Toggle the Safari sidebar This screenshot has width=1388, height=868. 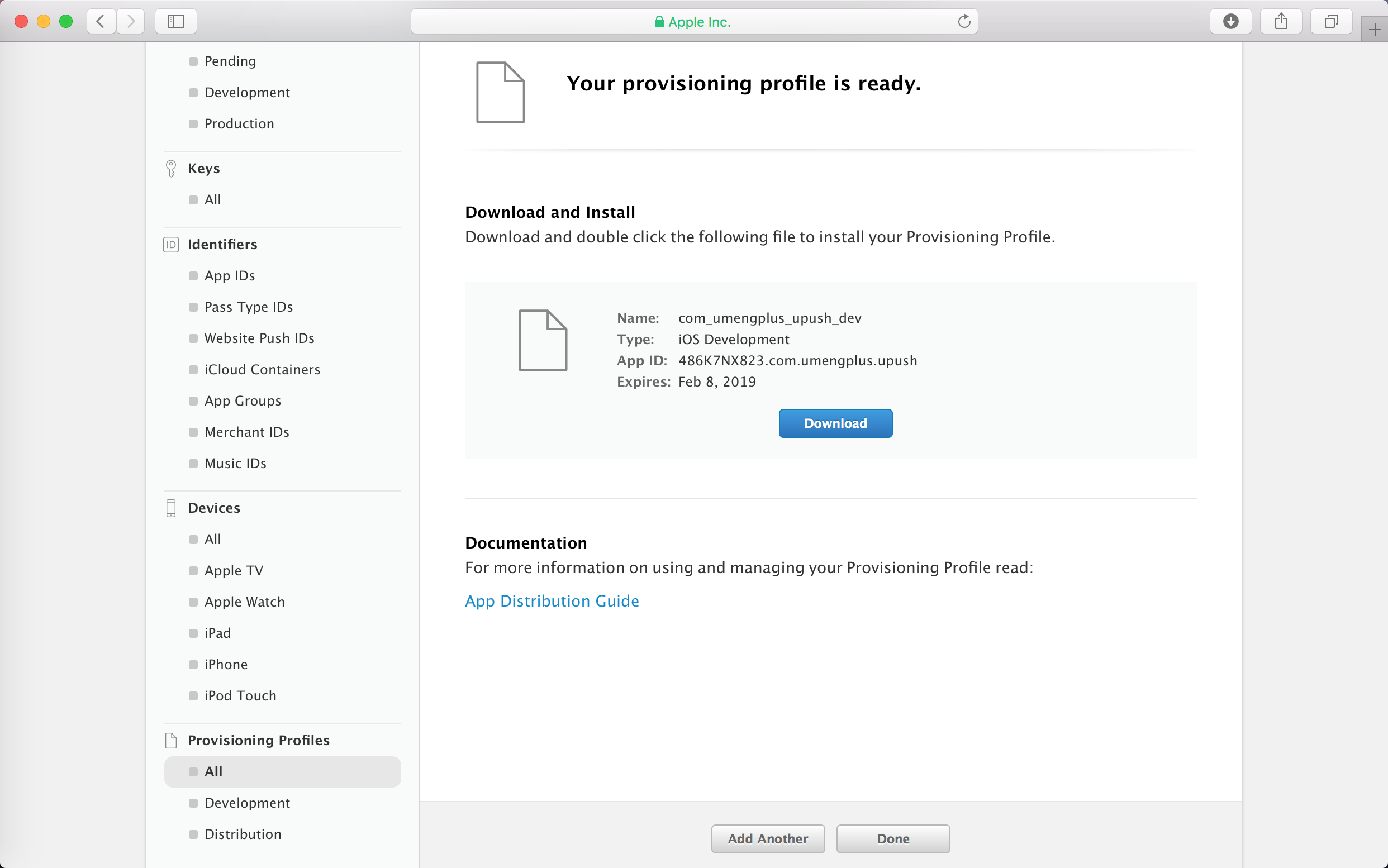click(175, 22)
